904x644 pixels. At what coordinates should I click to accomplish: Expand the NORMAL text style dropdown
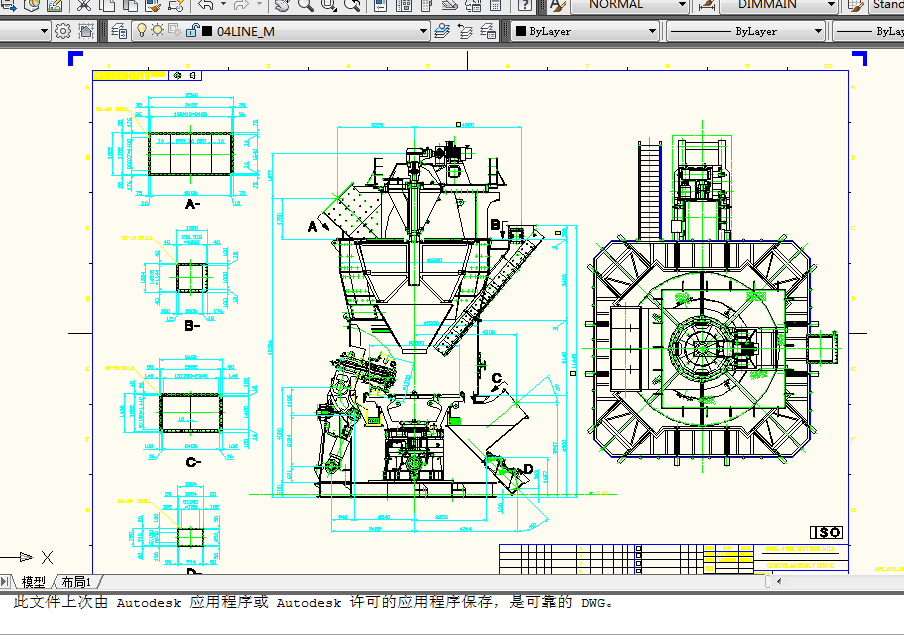click(683, 5)
